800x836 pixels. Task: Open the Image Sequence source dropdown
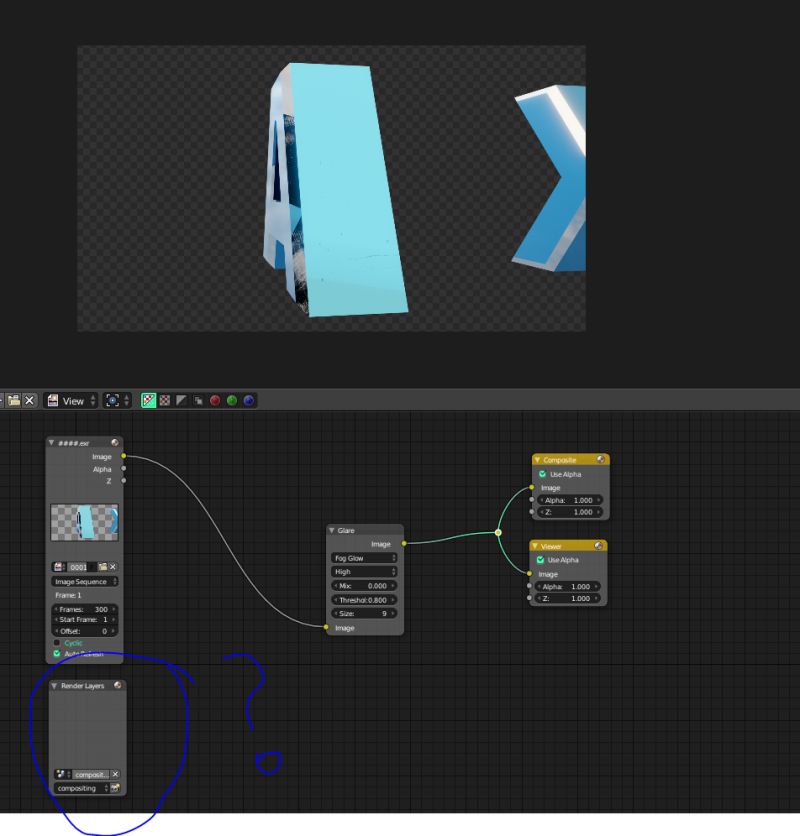(85, 580)
